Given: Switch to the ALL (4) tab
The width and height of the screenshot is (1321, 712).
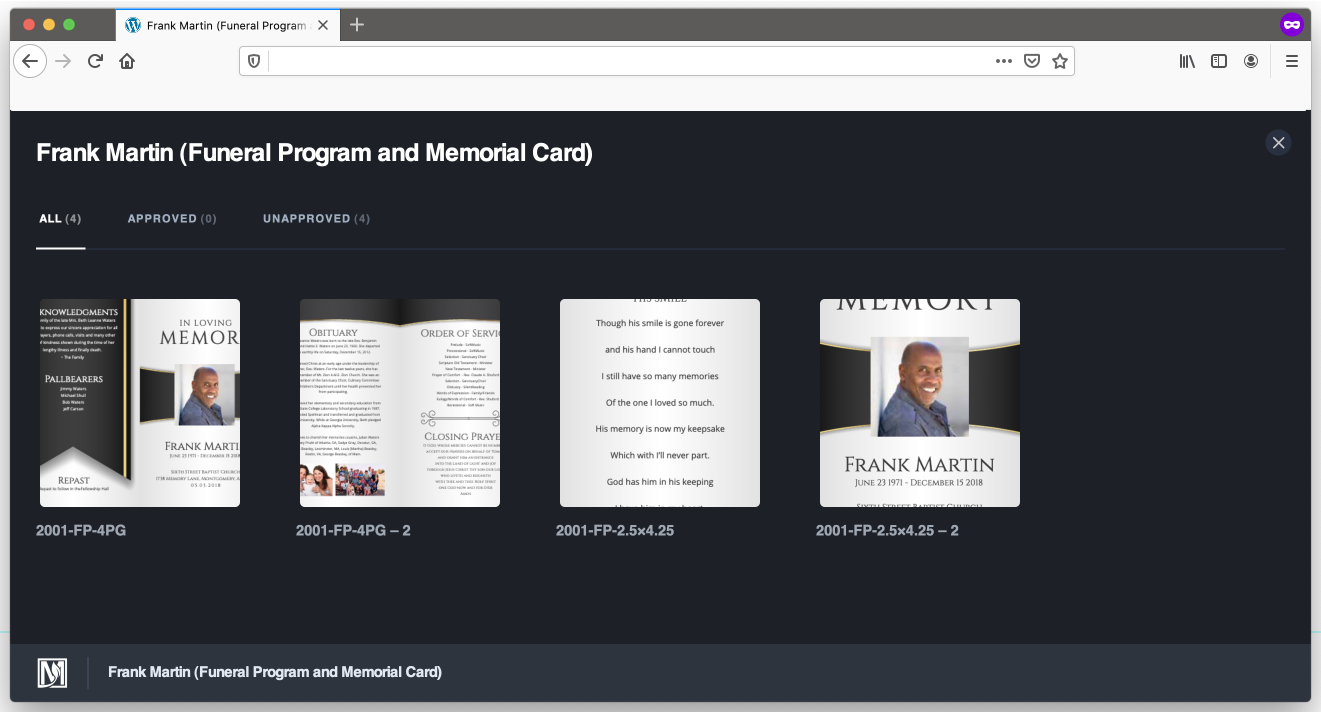Looking at the screenshot, I should point(60,218).
